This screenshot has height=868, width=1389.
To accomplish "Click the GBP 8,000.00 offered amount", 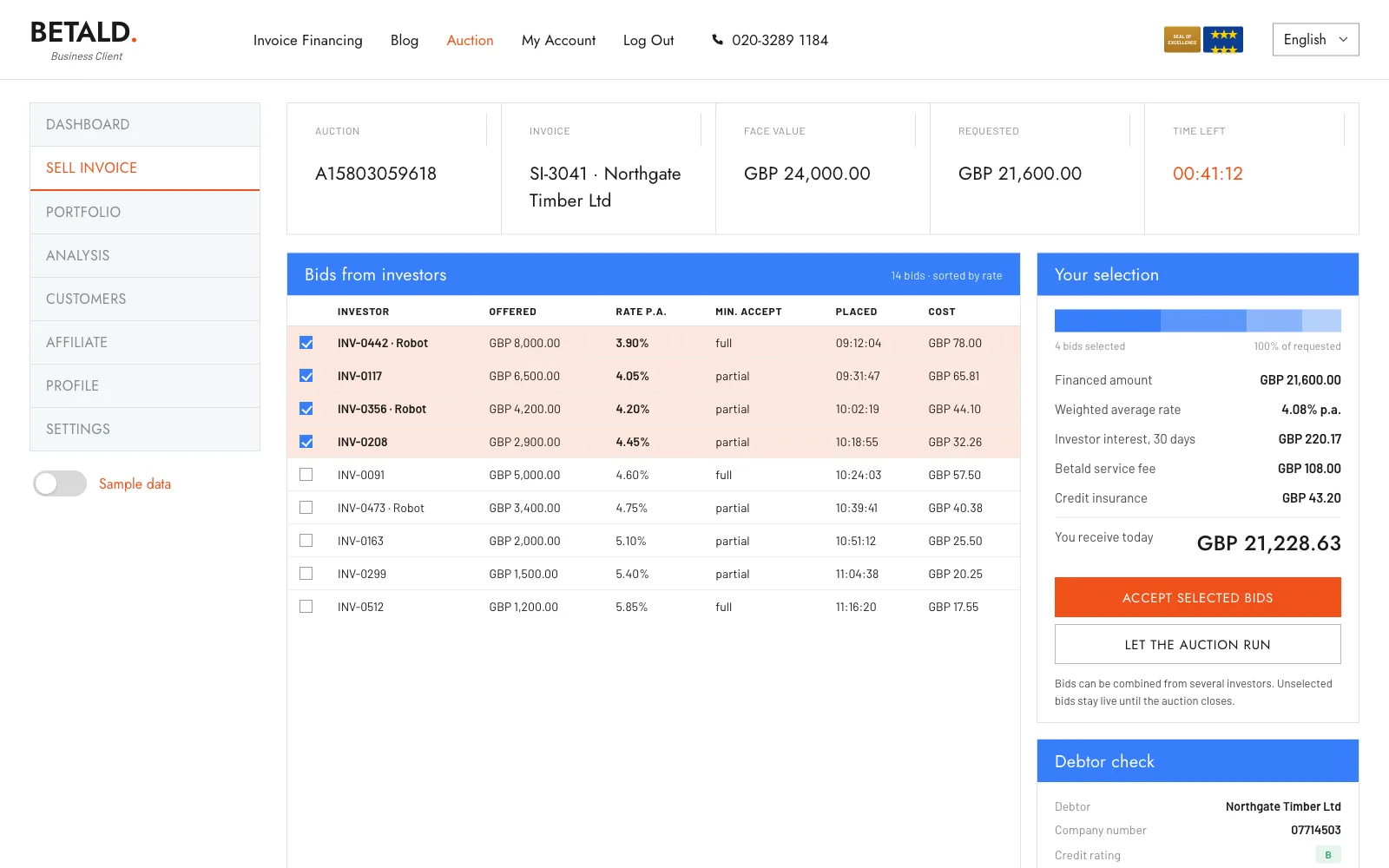I will [524, 343].
